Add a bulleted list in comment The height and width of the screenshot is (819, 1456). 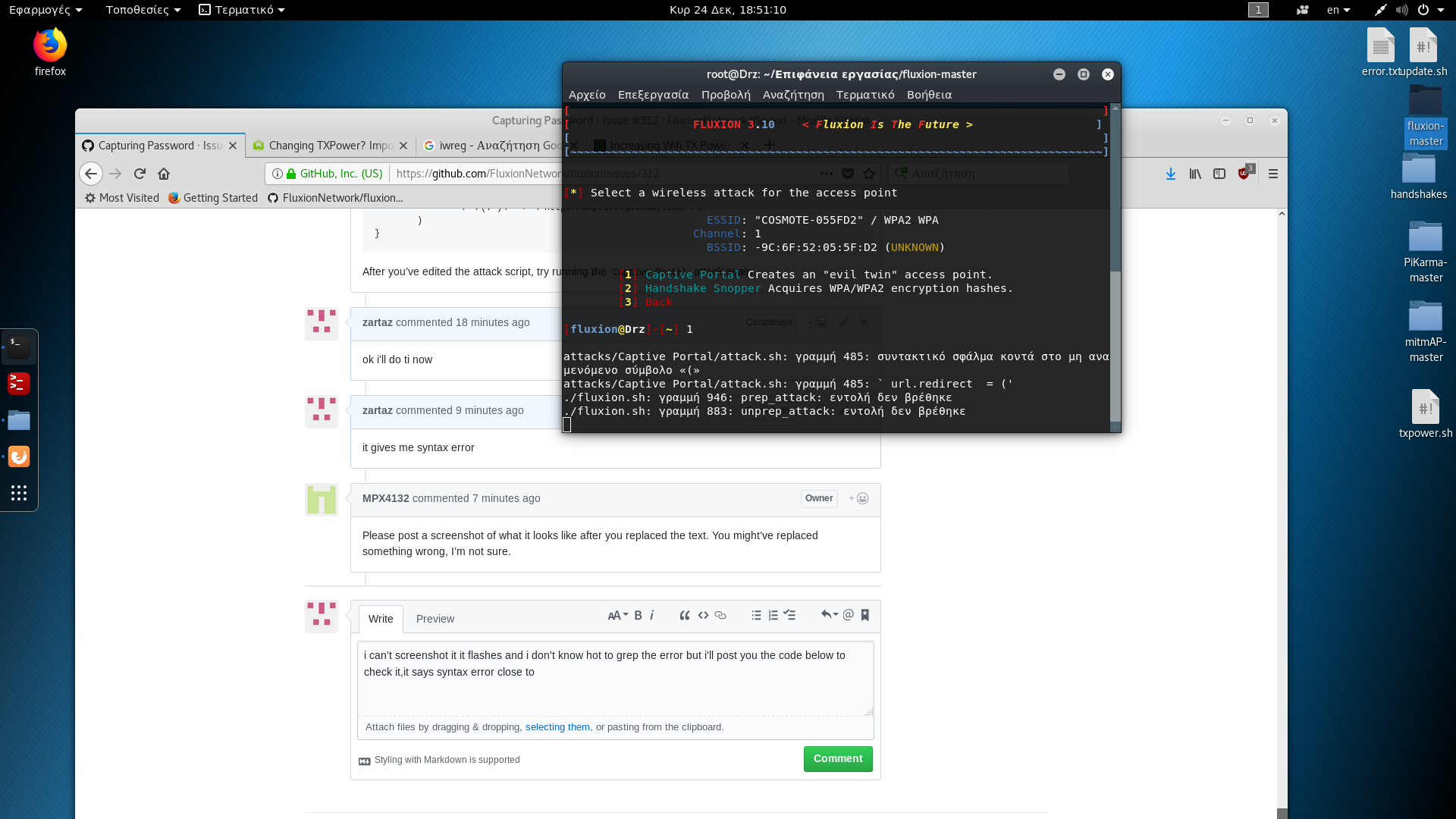coord(756,615)
